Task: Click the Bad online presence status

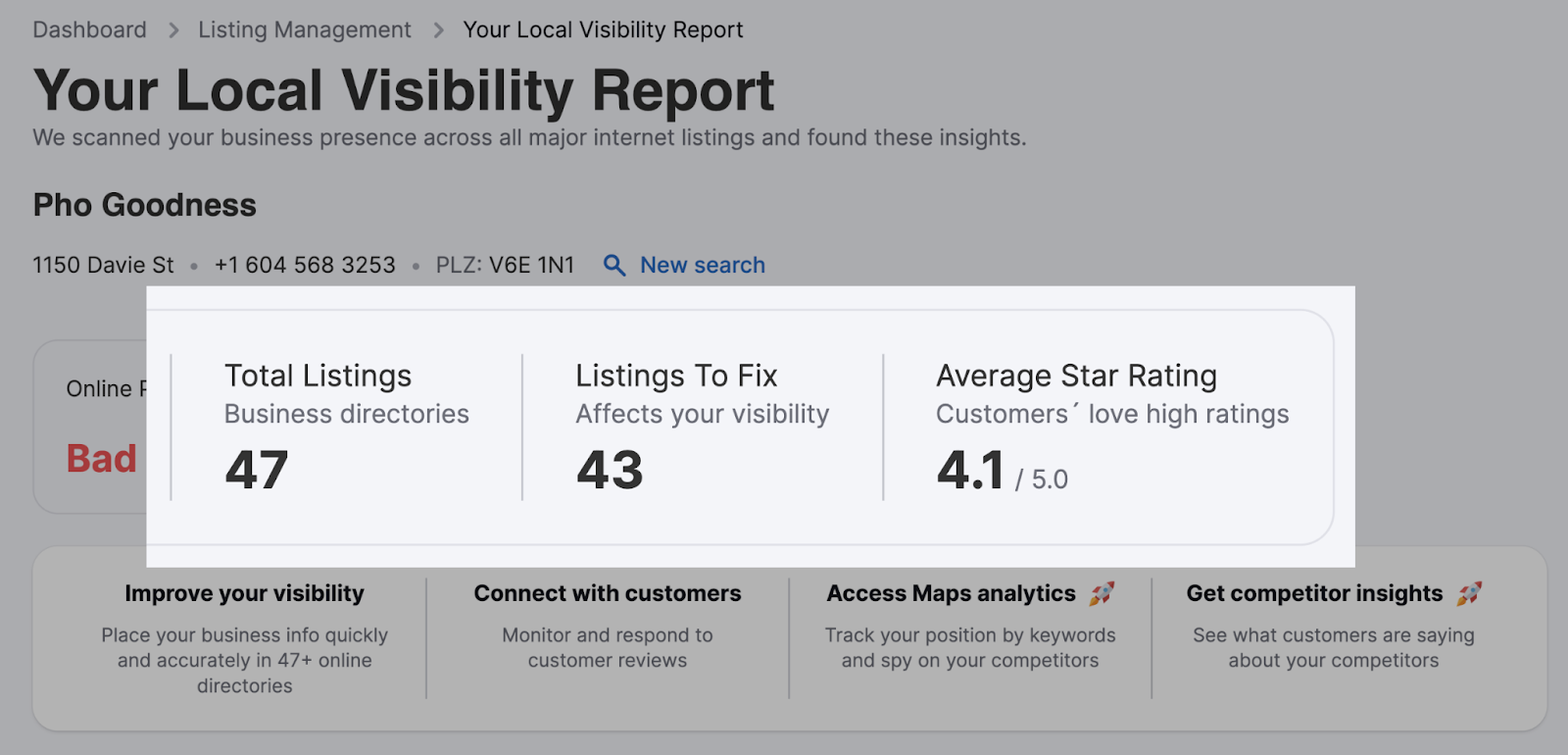Action: click(101, 459)
